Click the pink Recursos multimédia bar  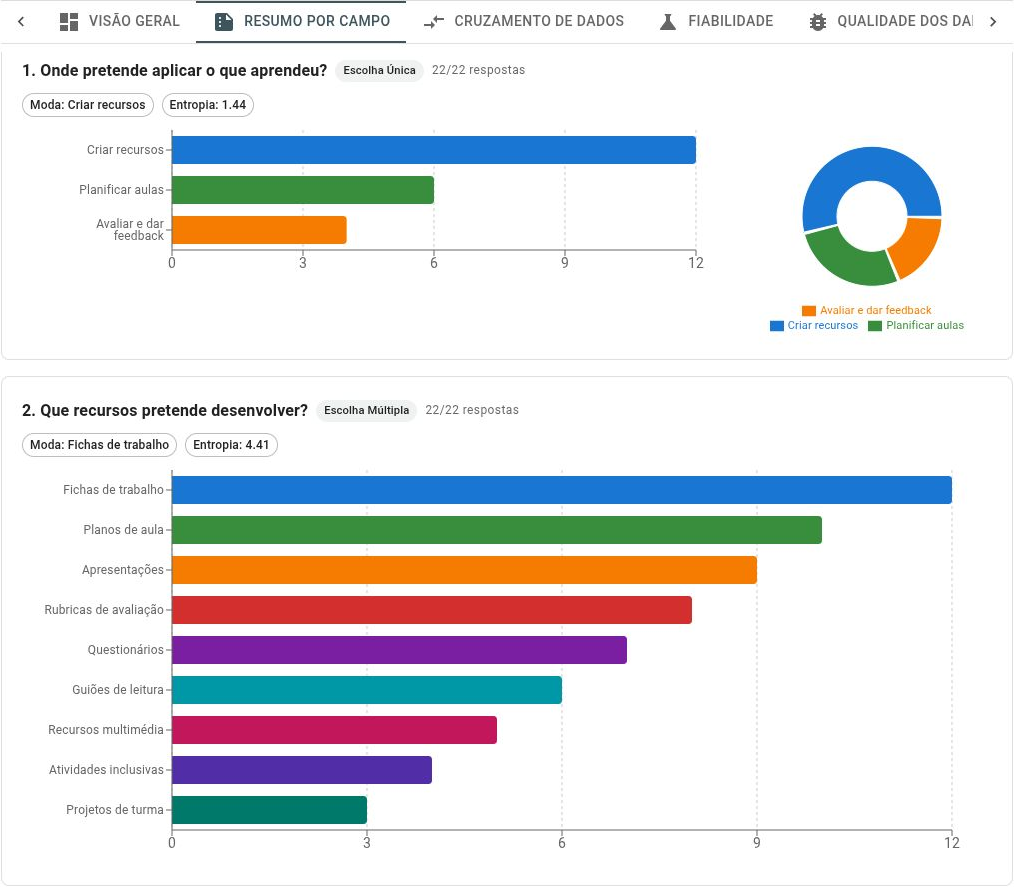tap(334, 730)
